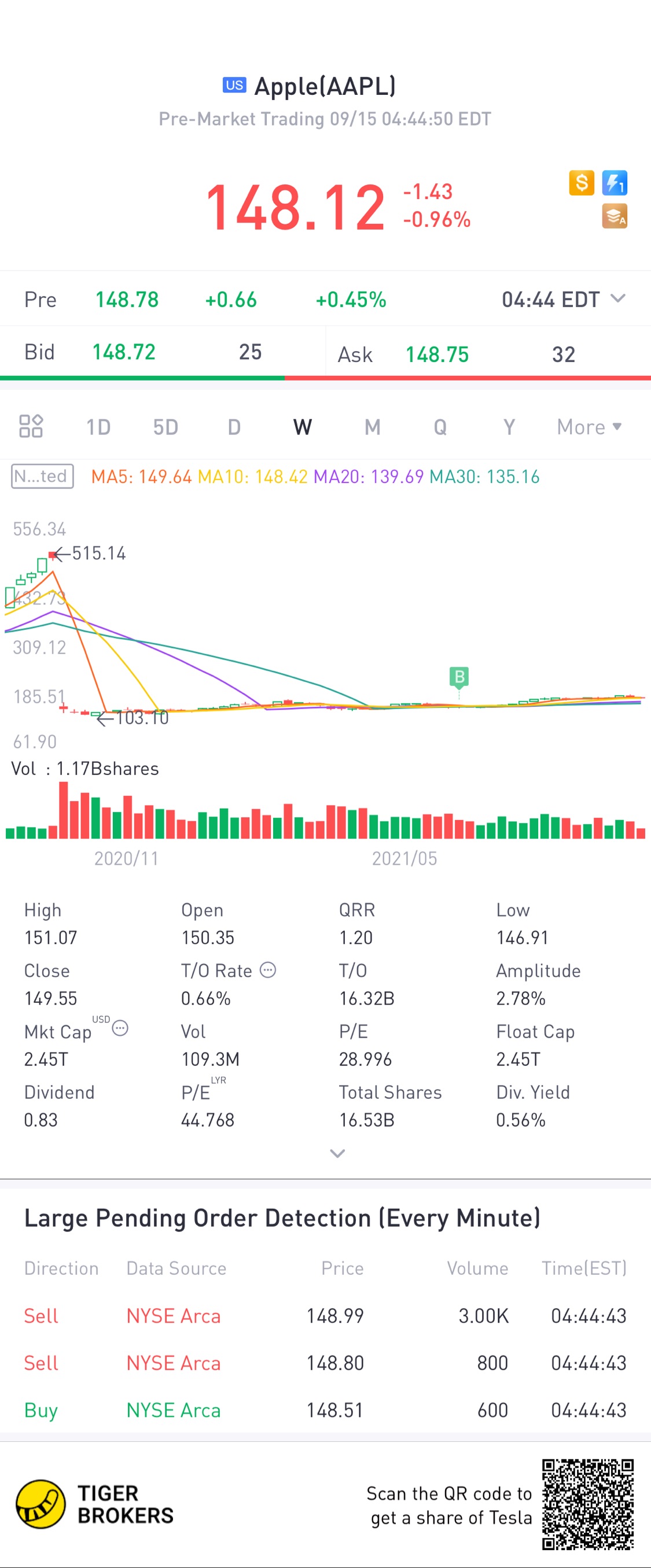Expand more stock statistics chevron
The width and height of the screenshot is (651, 1568).
[337, 1153]
